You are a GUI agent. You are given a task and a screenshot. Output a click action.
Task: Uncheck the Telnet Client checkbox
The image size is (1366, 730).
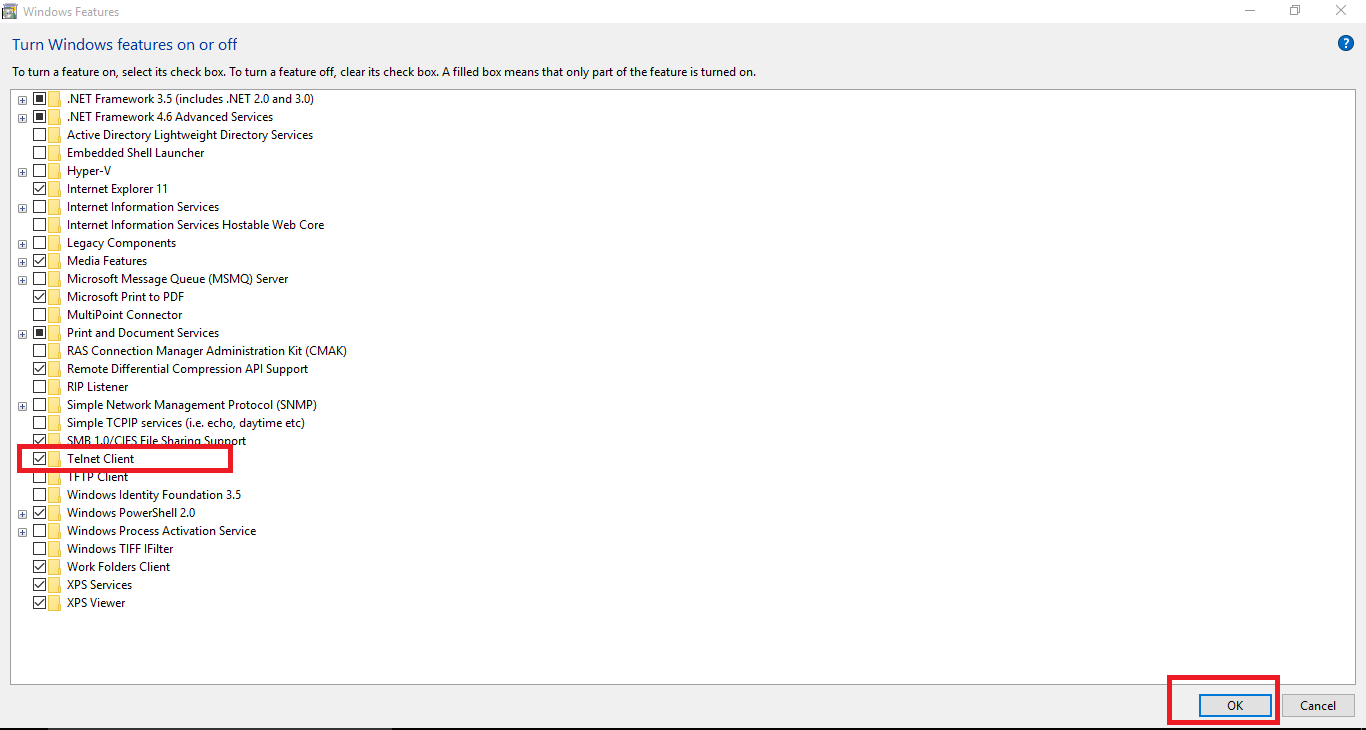click(40, 459)
